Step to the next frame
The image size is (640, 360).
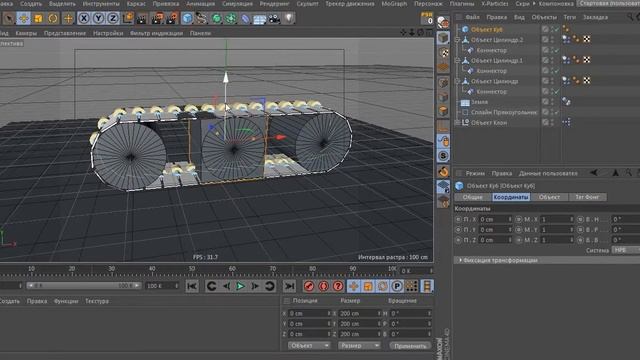(255, 286)
